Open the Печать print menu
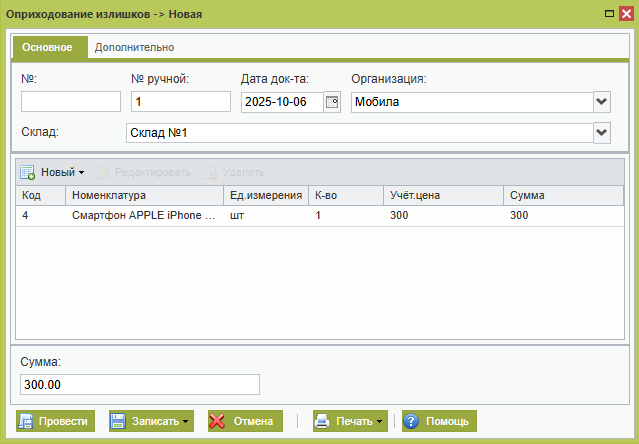The width and height of the screenshot is (639, 444). 350,421
